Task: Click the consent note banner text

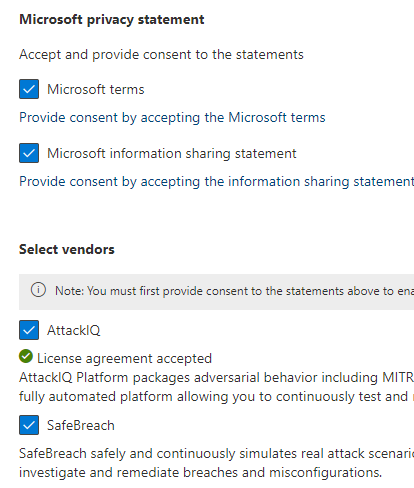Action: pos(234,291)
